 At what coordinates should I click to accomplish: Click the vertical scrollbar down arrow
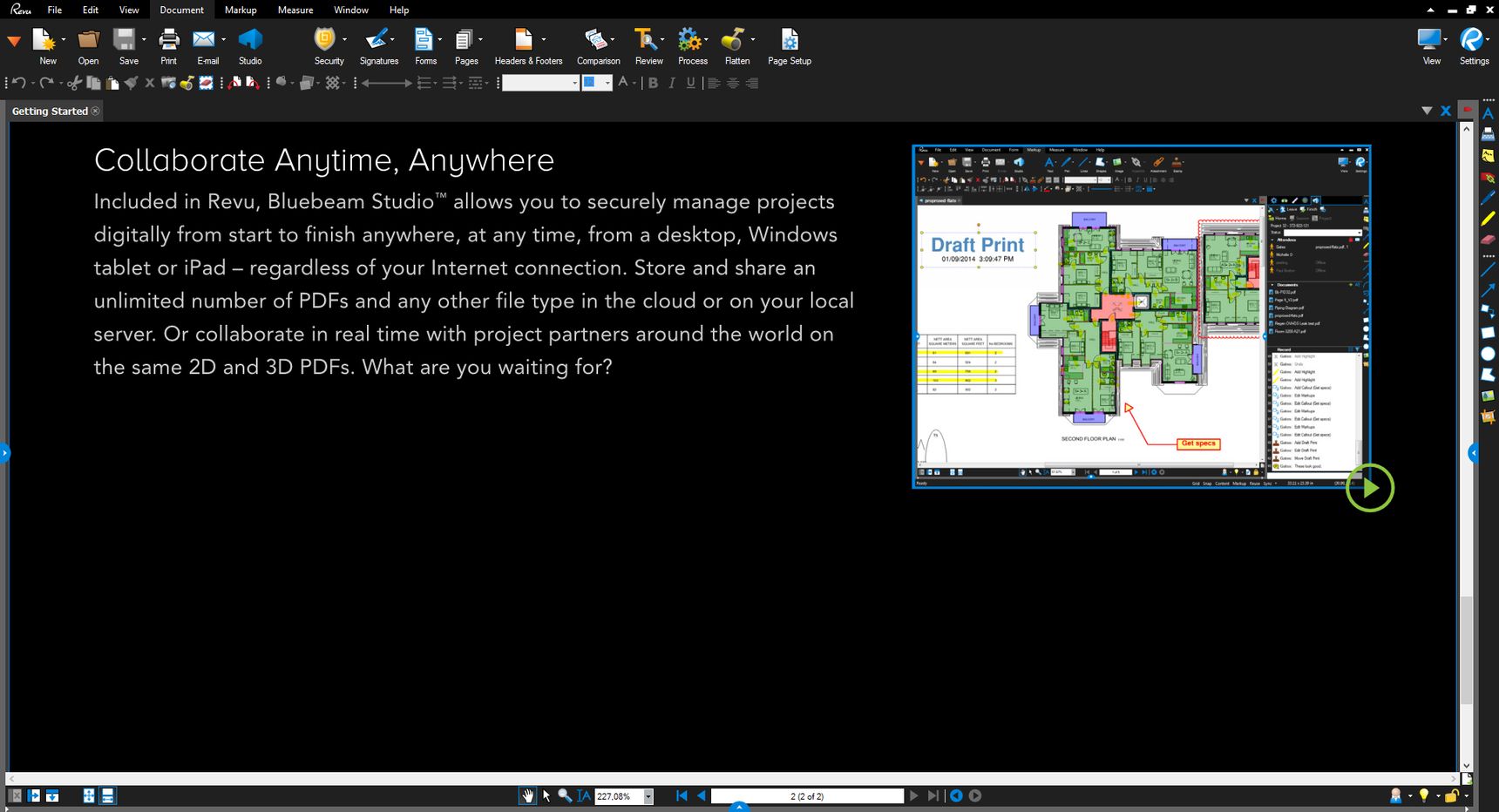(x=1466, y=765)
